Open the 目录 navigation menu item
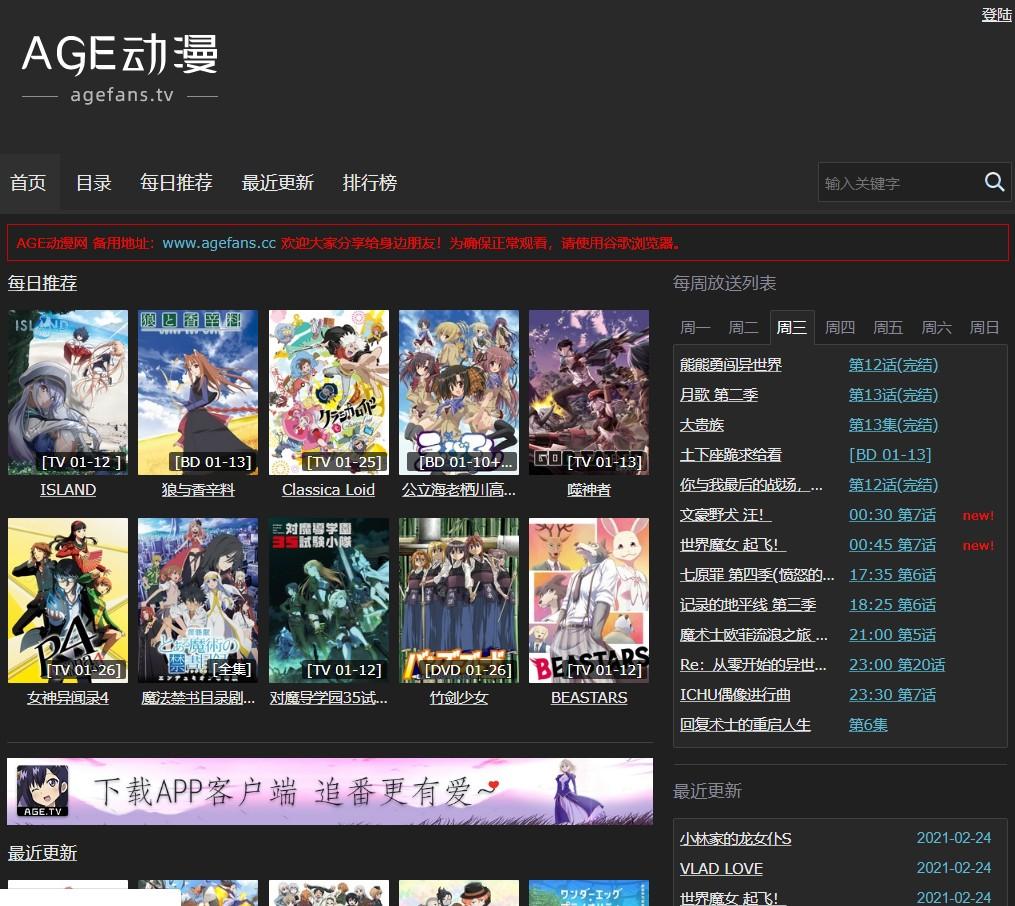This screenshot has width=1015, height=906. coord(93,183)
